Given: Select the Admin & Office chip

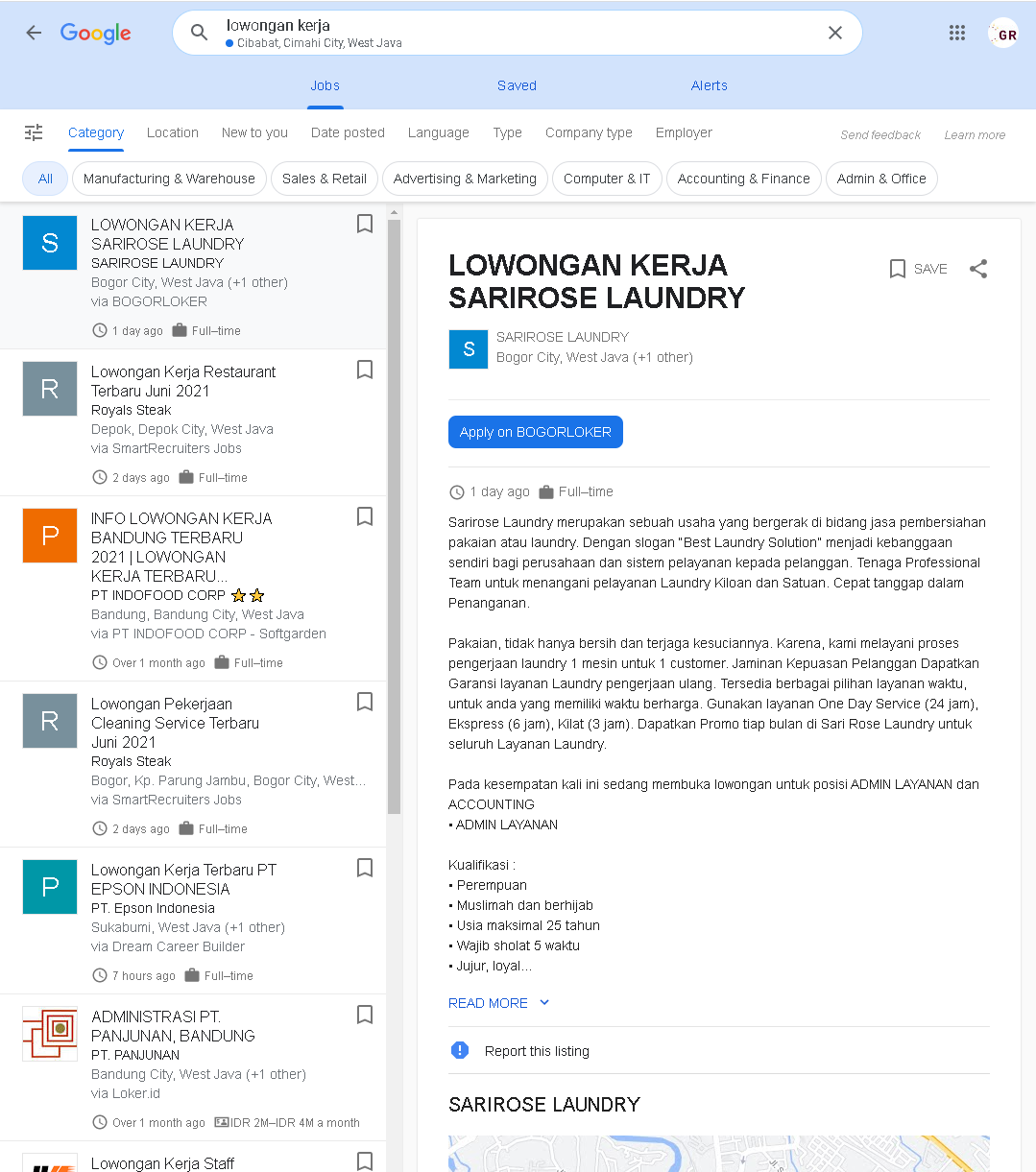Looking at the screenshot, I should pos(881,179).
